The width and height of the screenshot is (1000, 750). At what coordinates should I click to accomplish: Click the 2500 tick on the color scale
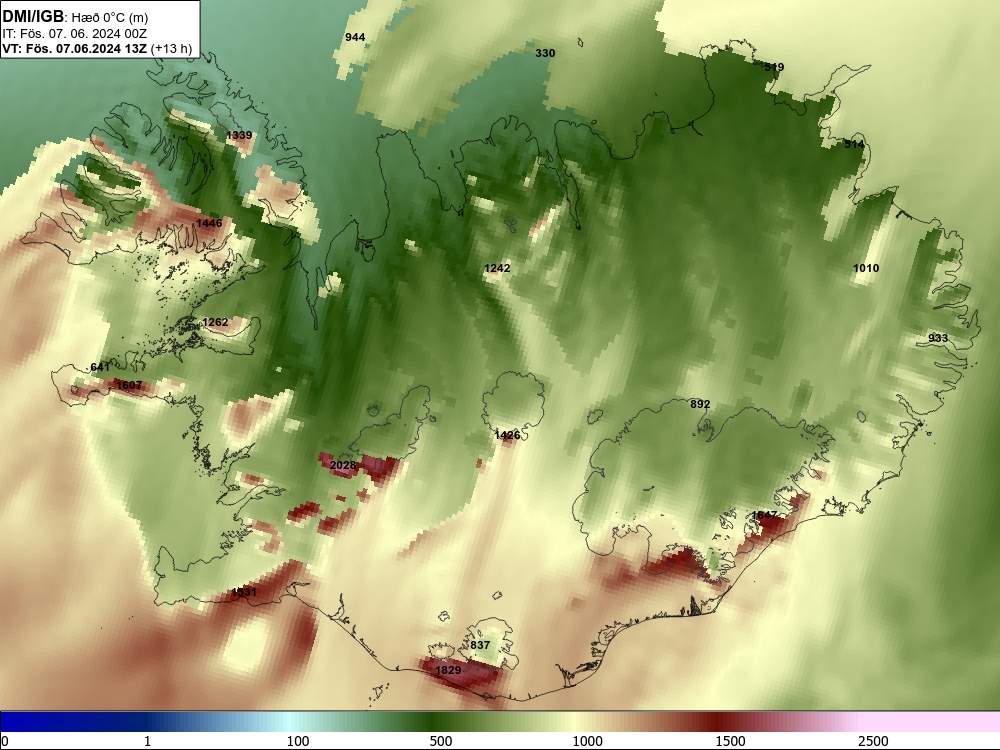click(873, 741)
